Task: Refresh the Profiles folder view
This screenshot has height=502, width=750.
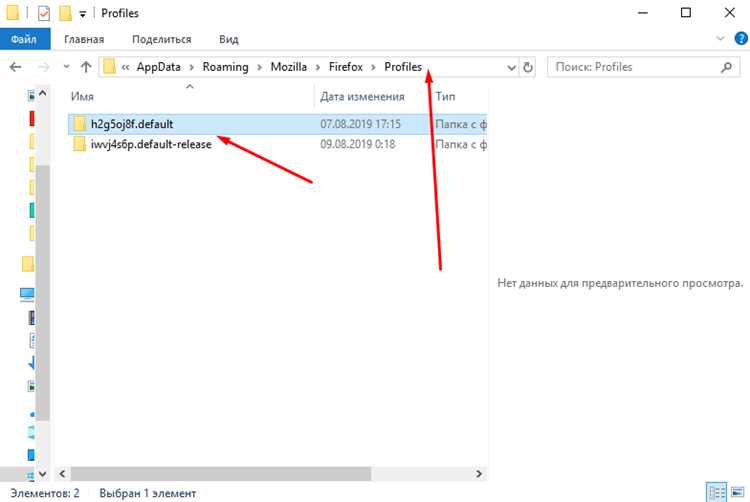Action: click(x=528, y=67)
